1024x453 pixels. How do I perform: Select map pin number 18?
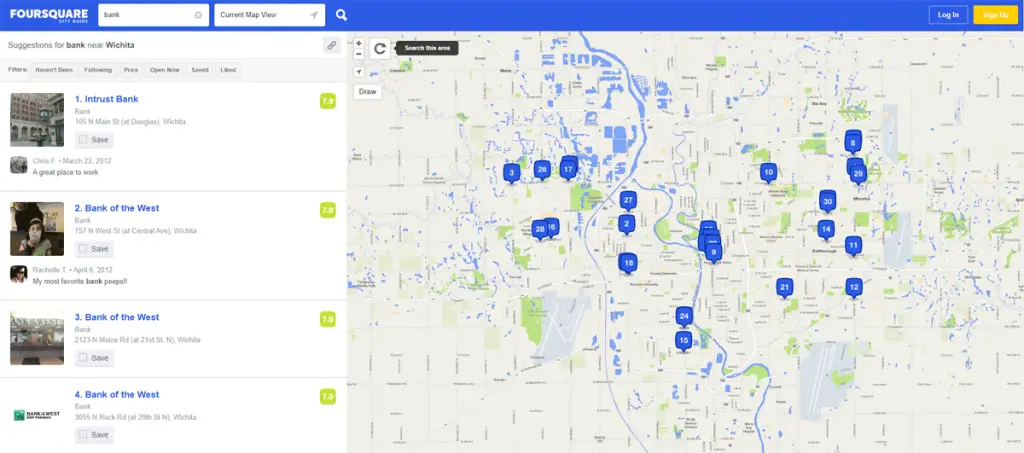coord(628,264)
